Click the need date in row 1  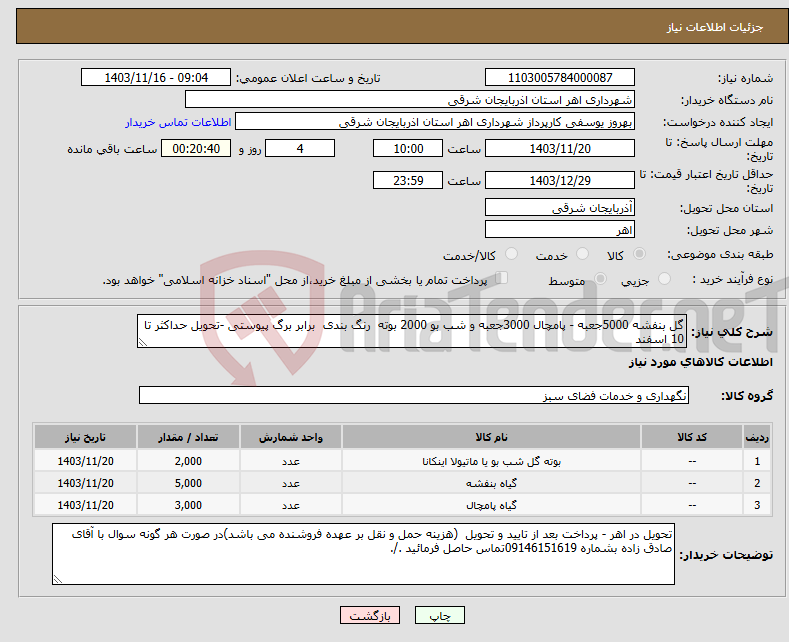tap(85, 461)
